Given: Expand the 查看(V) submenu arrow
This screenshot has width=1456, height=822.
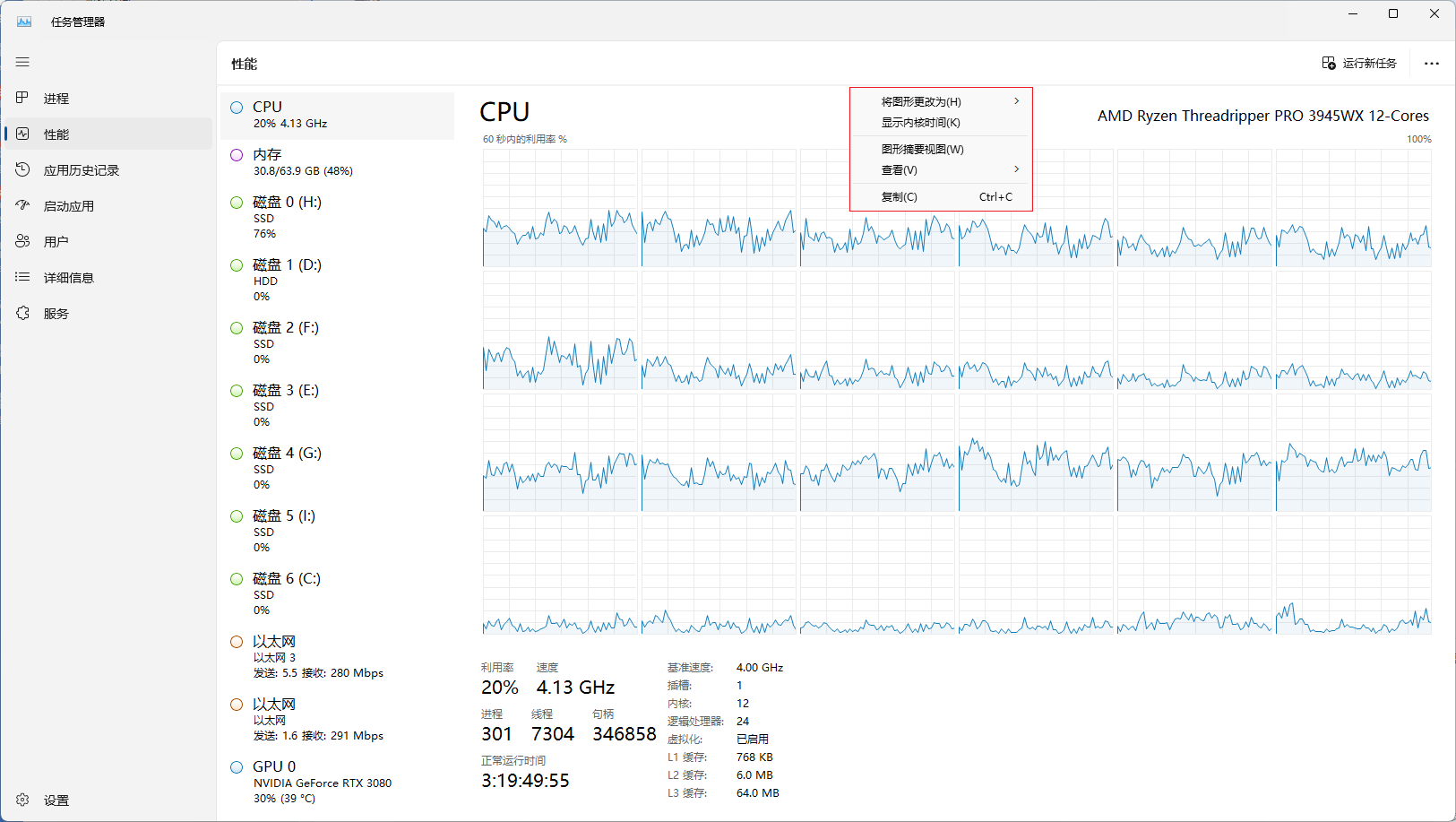Looking at the screenshot, I should (x=1016, y=169).
